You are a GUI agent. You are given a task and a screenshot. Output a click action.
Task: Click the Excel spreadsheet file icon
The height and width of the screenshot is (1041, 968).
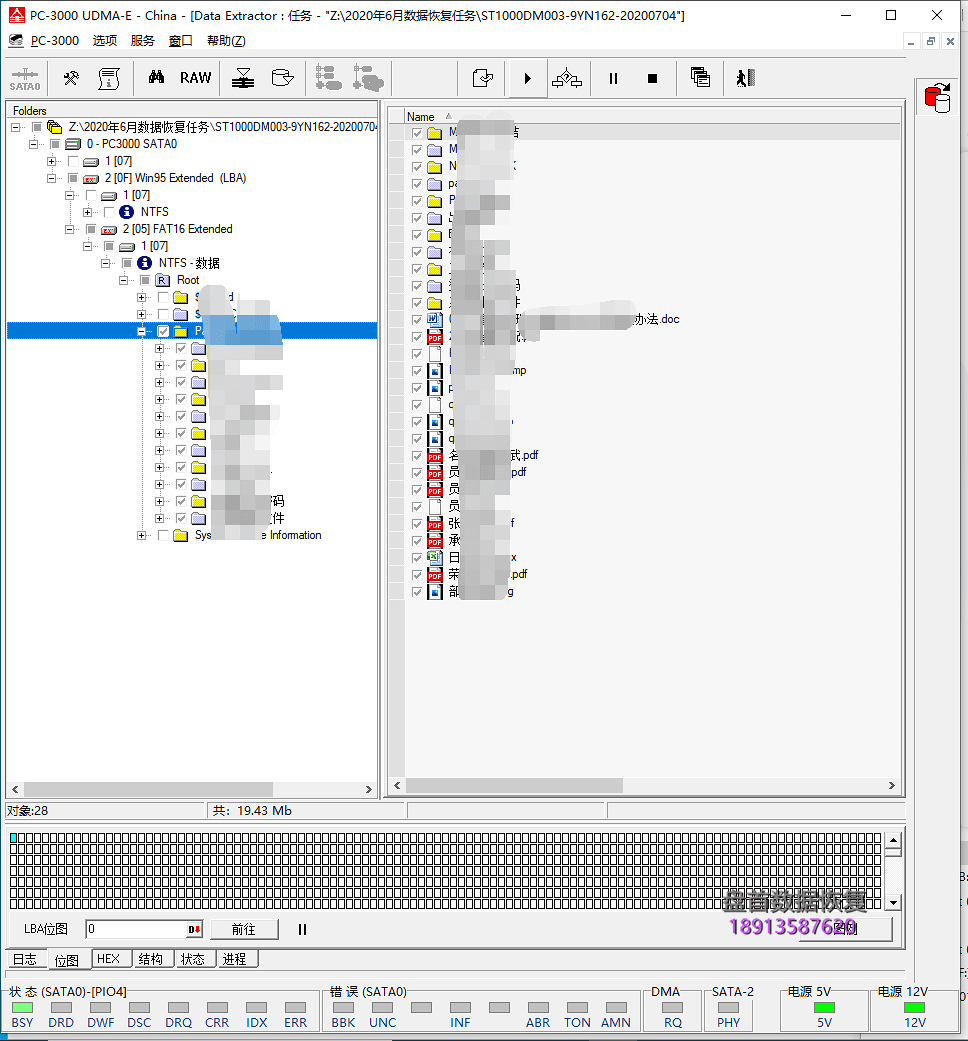click(x=434, y=558)
